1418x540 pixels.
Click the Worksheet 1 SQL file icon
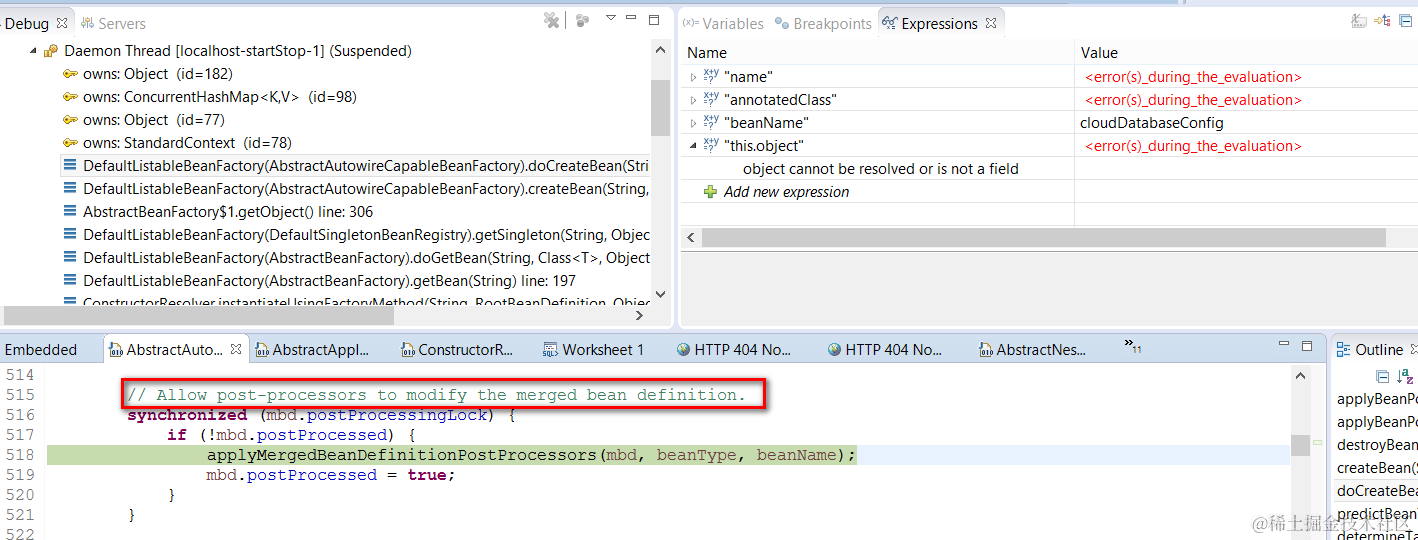click(550, 350)
